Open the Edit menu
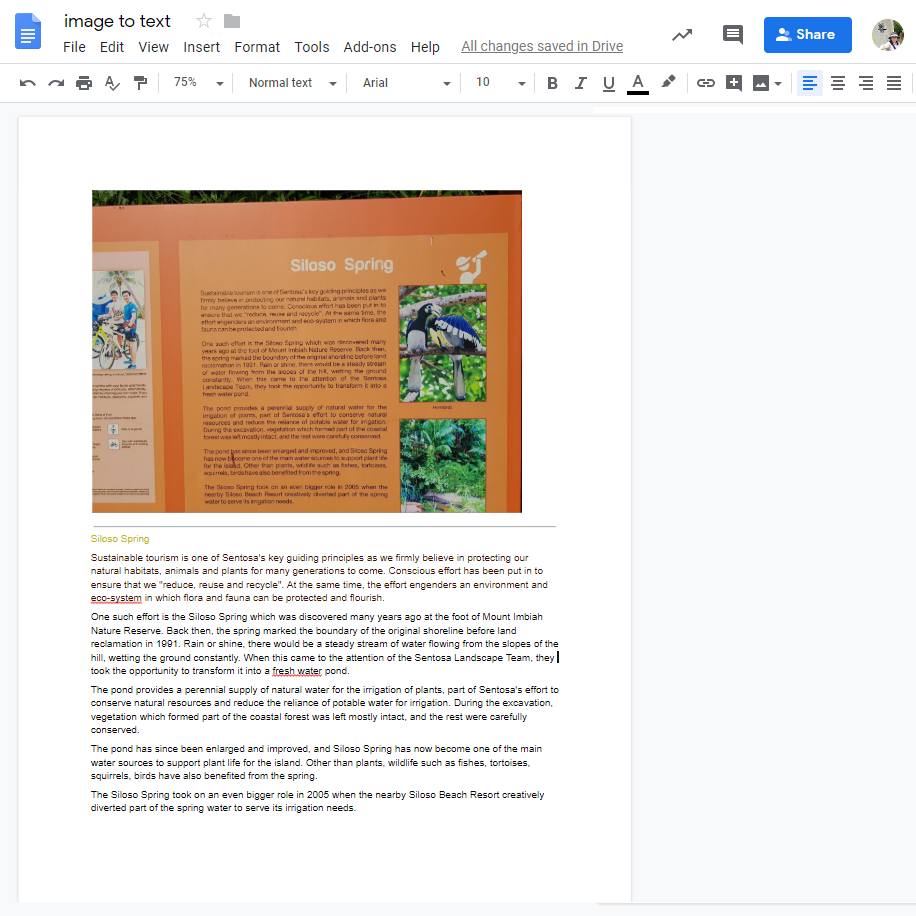 [112, 47]
